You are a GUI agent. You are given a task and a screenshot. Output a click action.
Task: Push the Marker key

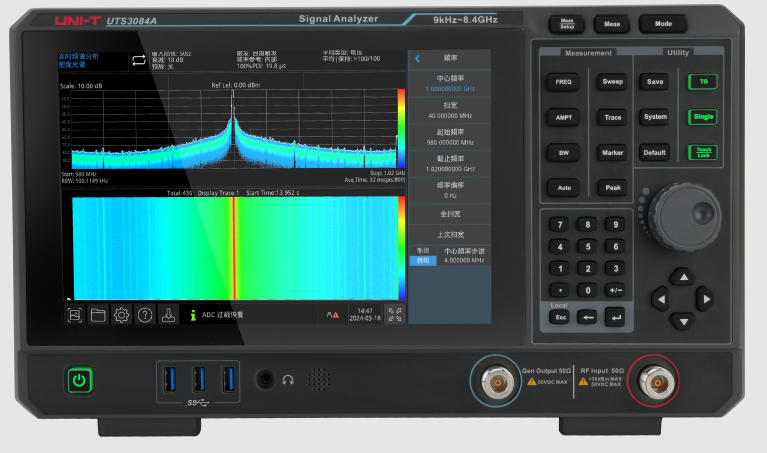point(612,153)
